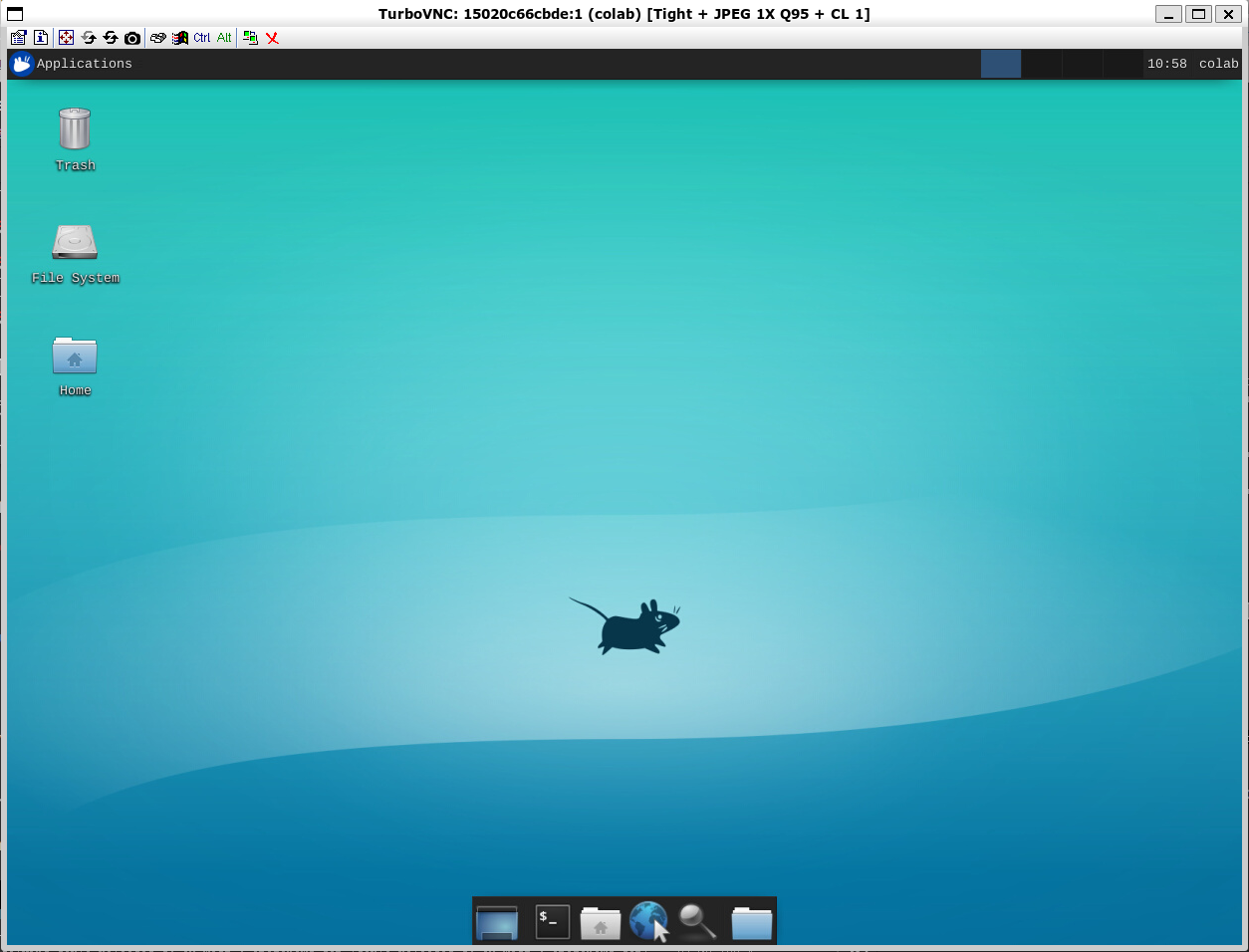Screen dimensions: 1249x952
Task: Open the colab user menu
Action: tap(1218, 64)
